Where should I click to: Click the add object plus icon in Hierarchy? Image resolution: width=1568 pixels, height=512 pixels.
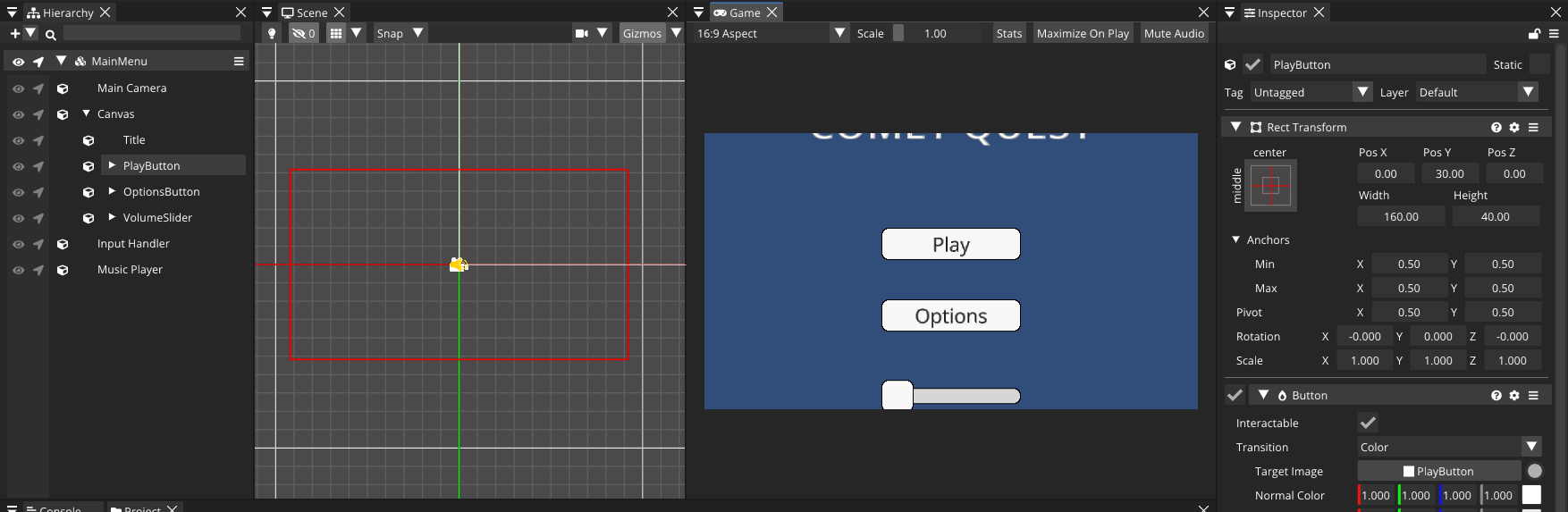[x=14, y=33]
